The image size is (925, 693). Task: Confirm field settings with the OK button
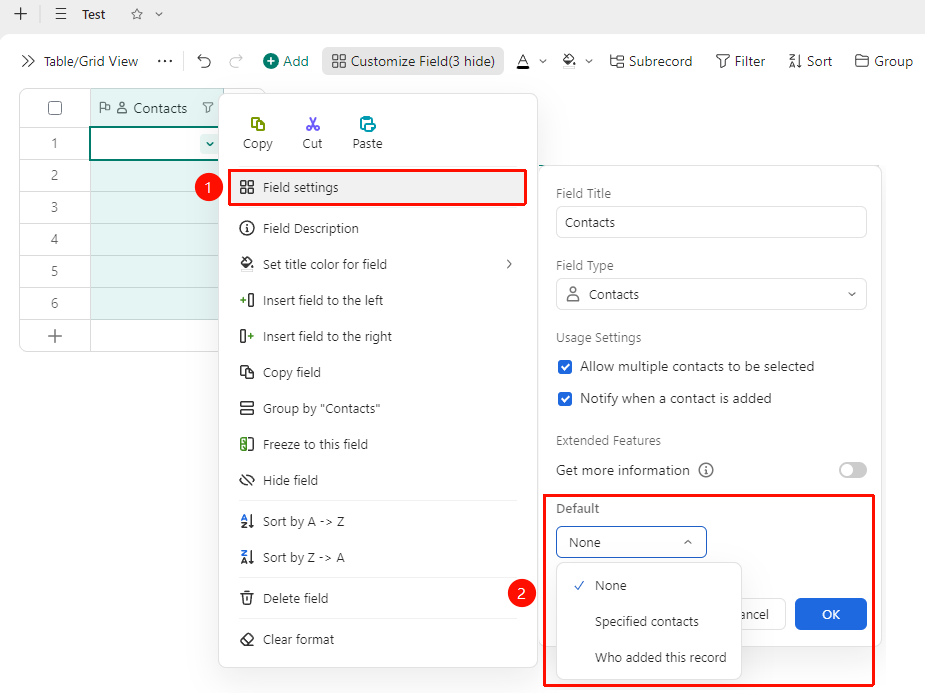click(831, 615)
